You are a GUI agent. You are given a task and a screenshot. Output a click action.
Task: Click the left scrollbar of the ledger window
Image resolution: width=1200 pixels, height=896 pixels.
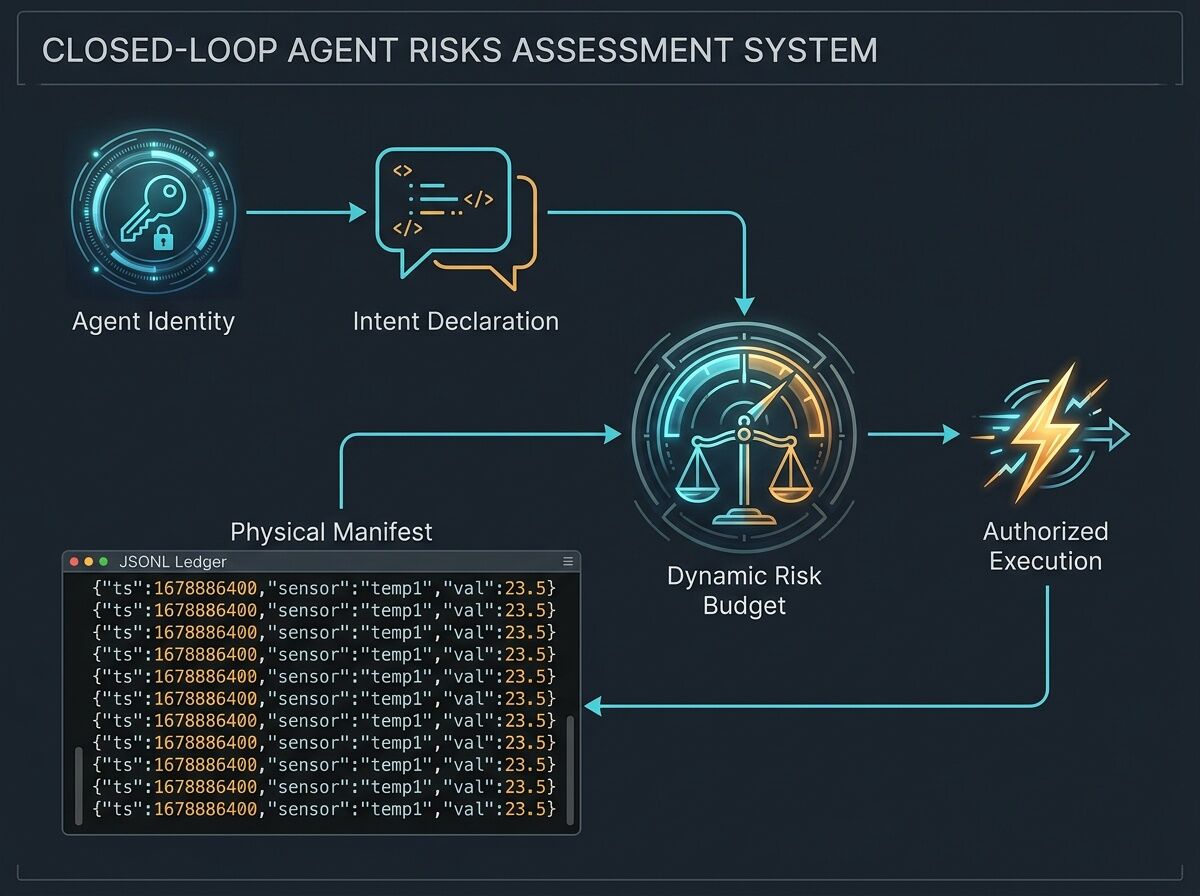click(77, 782)
